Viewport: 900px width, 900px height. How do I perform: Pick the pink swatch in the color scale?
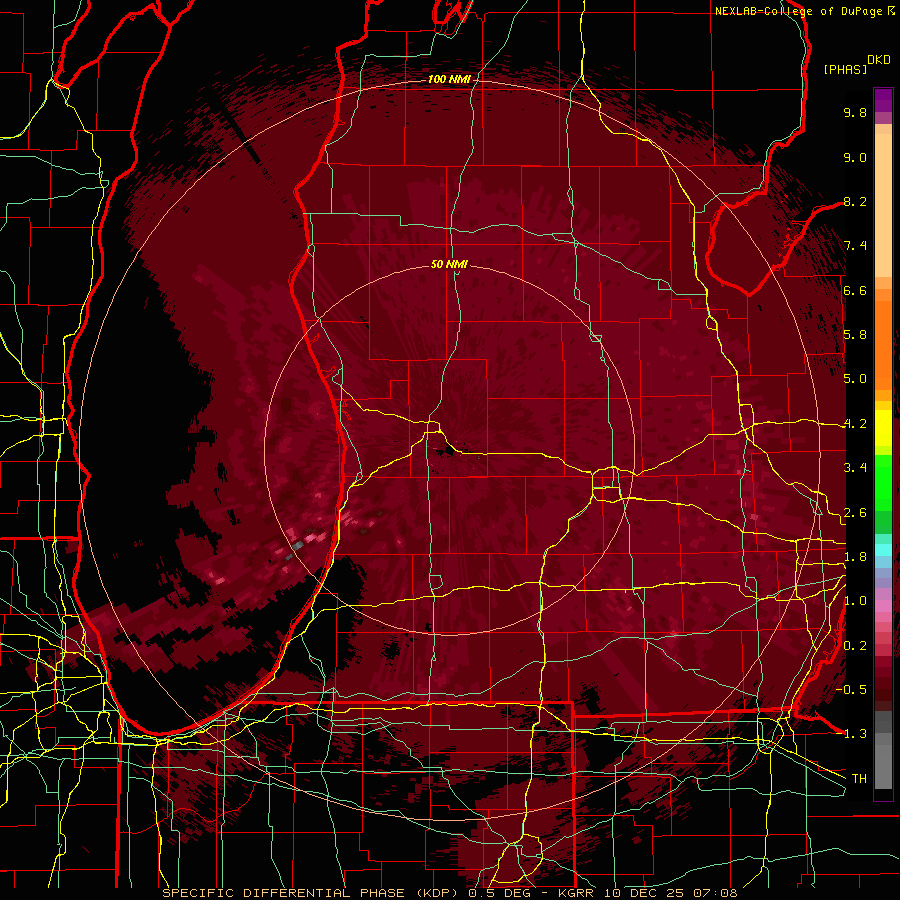883,605
